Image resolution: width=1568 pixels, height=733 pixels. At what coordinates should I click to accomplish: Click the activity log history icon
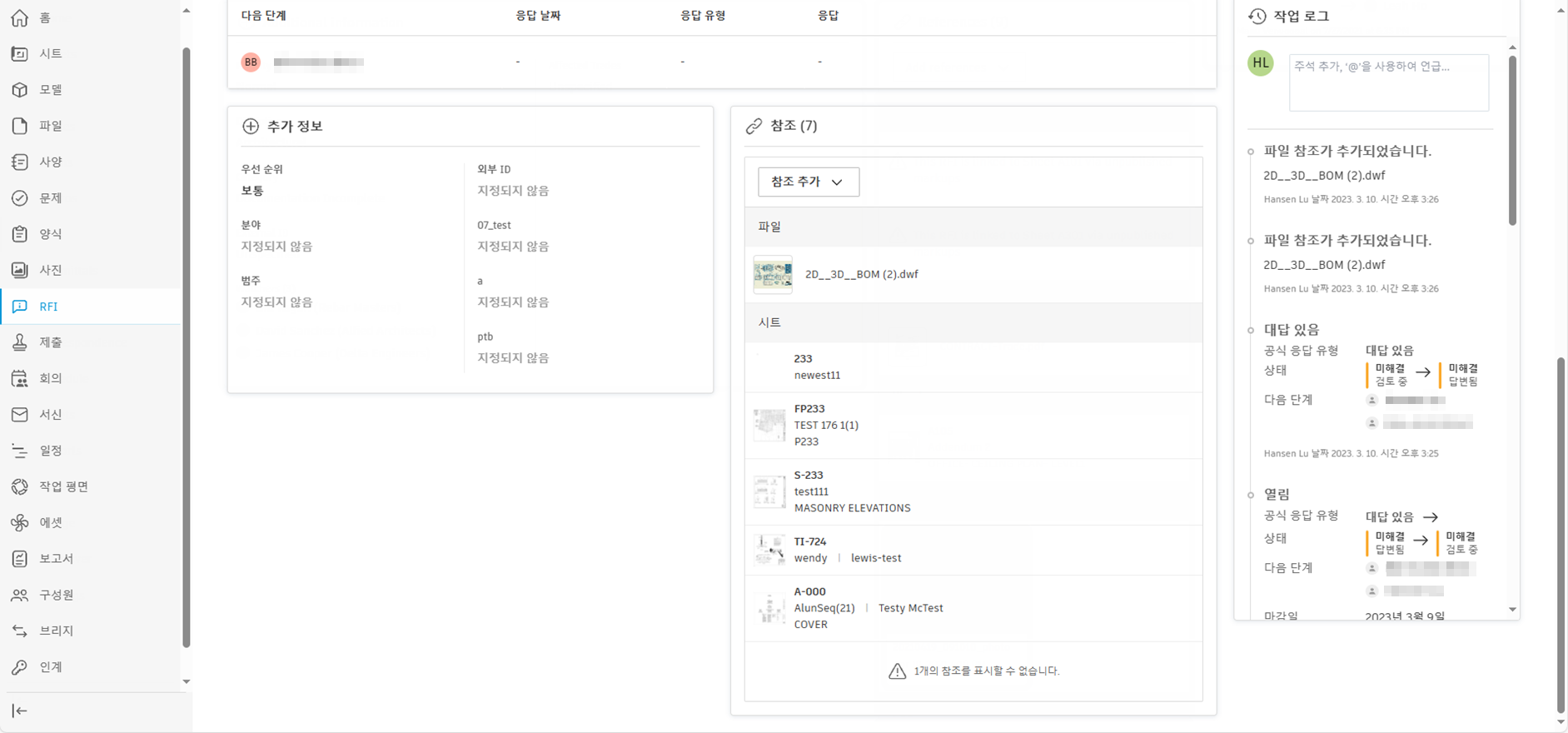pyautogui.click(x=1257, y=16)
